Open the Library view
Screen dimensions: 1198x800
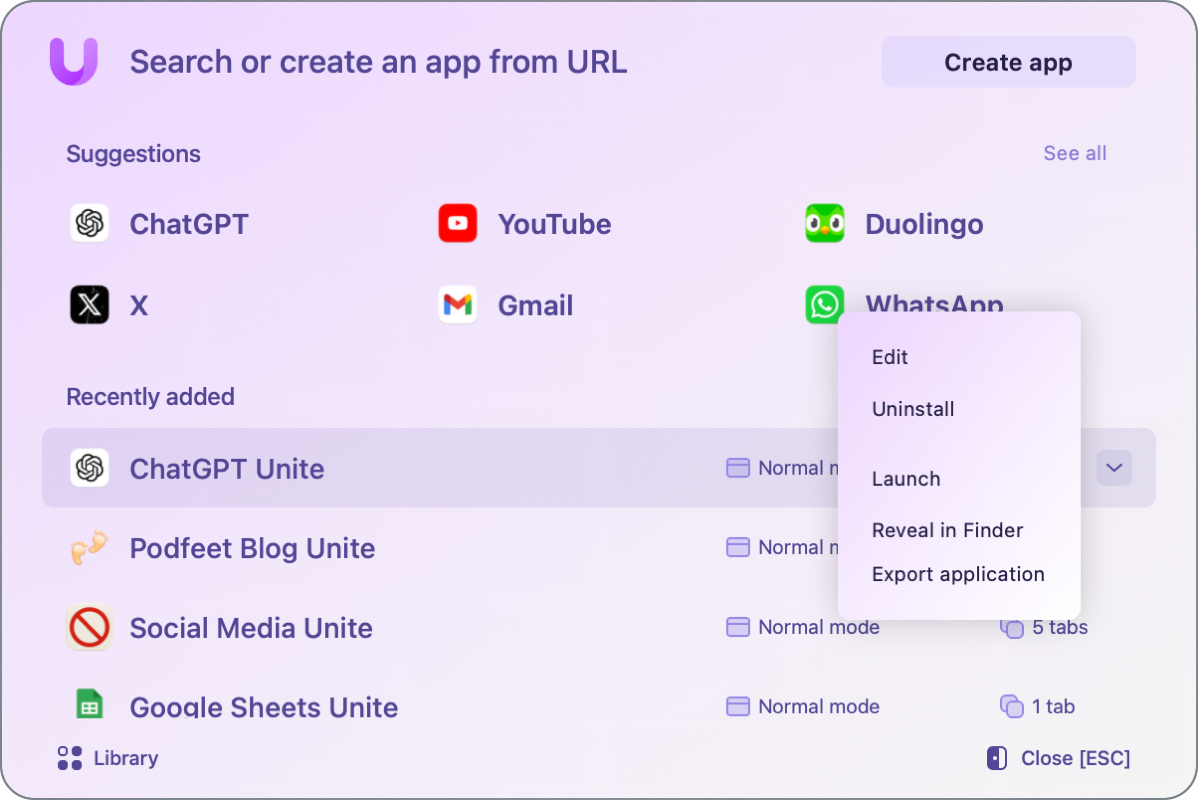(x=107, y=758)
